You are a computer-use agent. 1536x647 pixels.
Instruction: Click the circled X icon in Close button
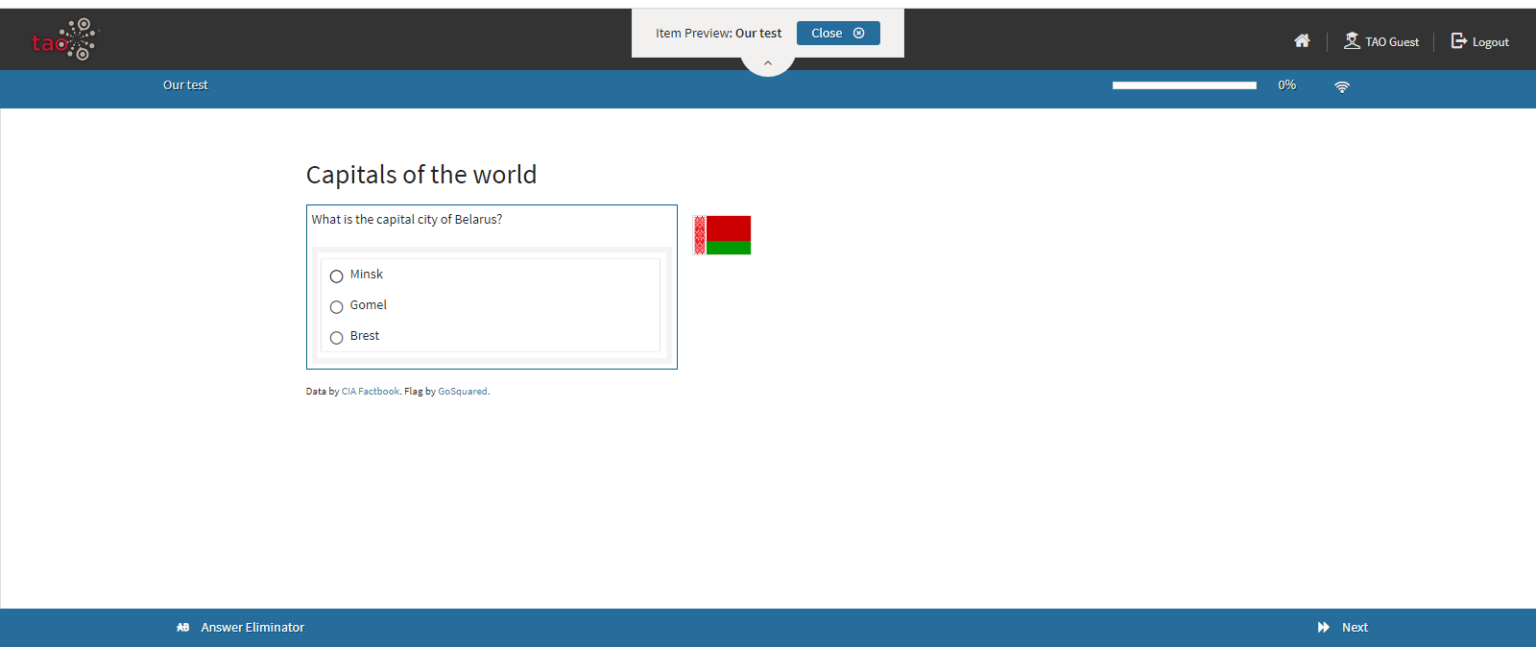tap(859, 33)
